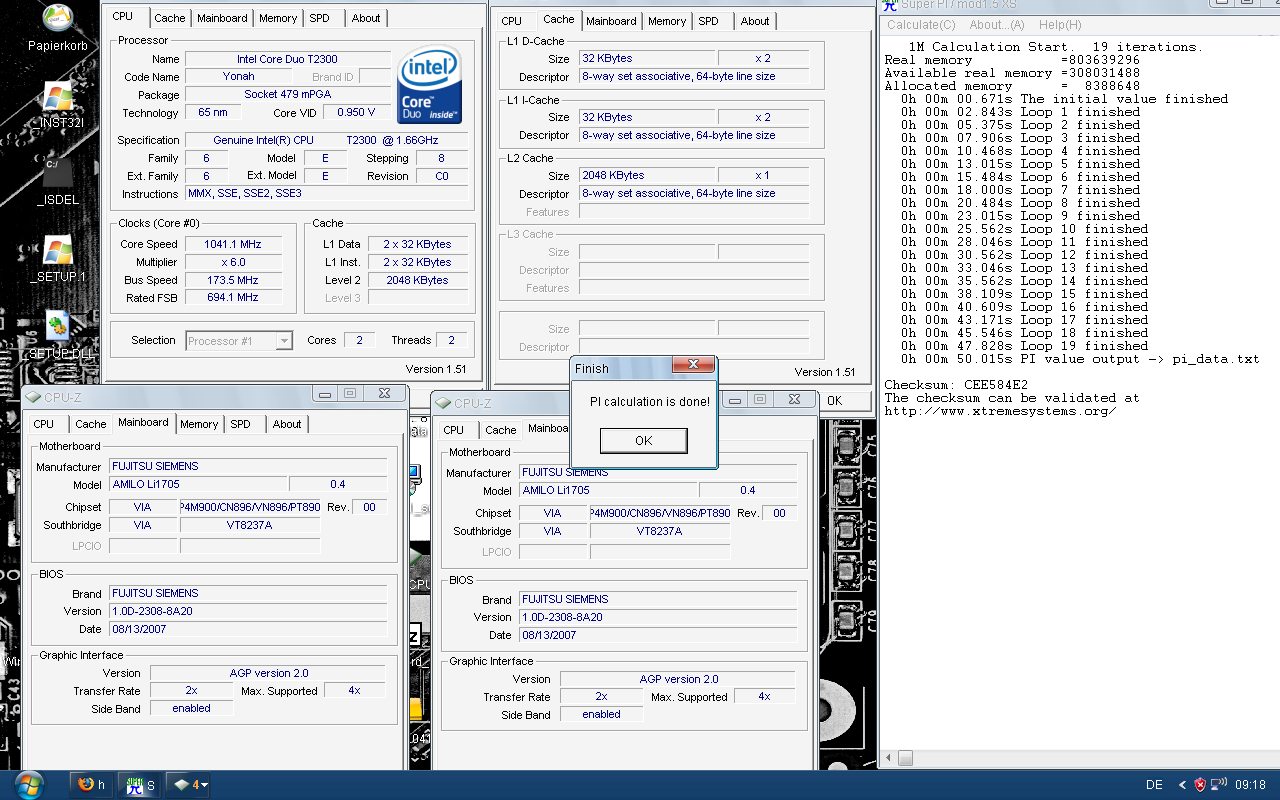Click the Socket 479 mPGA package value
This screenshot has height=800, width=1280.
tap(288, 95)
